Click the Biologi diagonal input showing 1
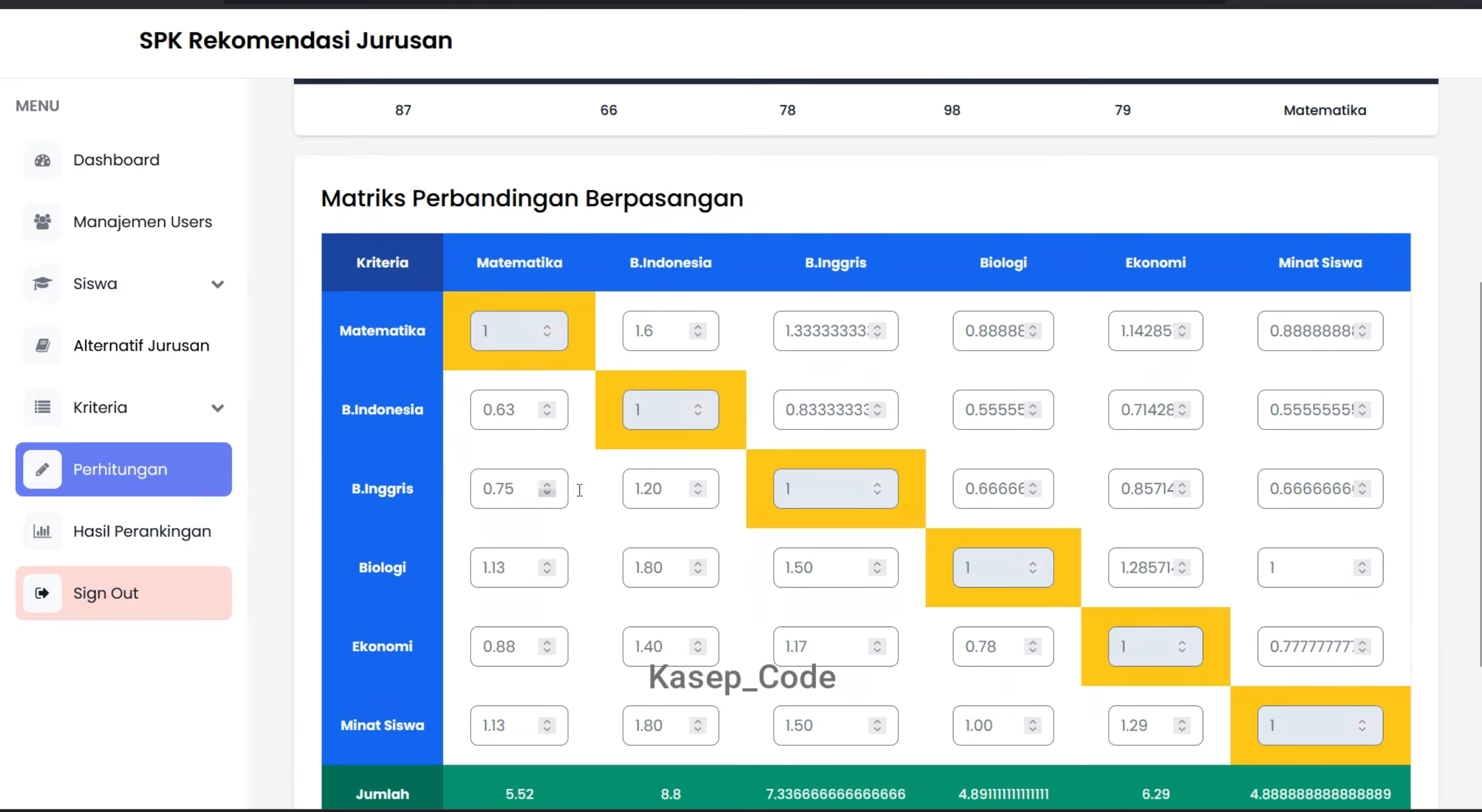The image size is (1482, 812). (x=1003, y=567)
